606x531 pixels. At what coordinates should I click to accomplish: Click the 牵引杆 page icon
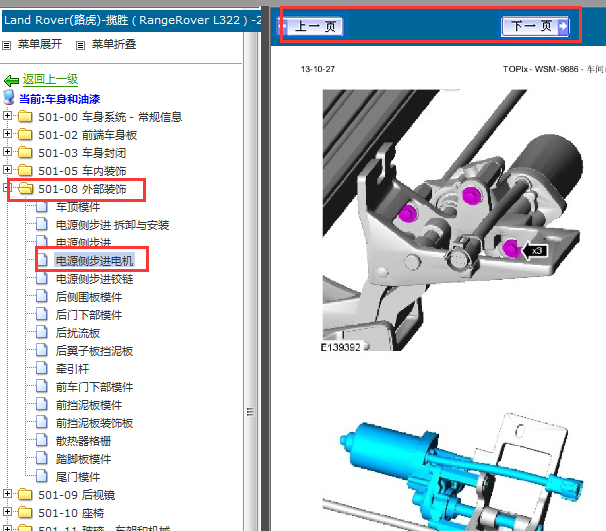click(42, 368)
